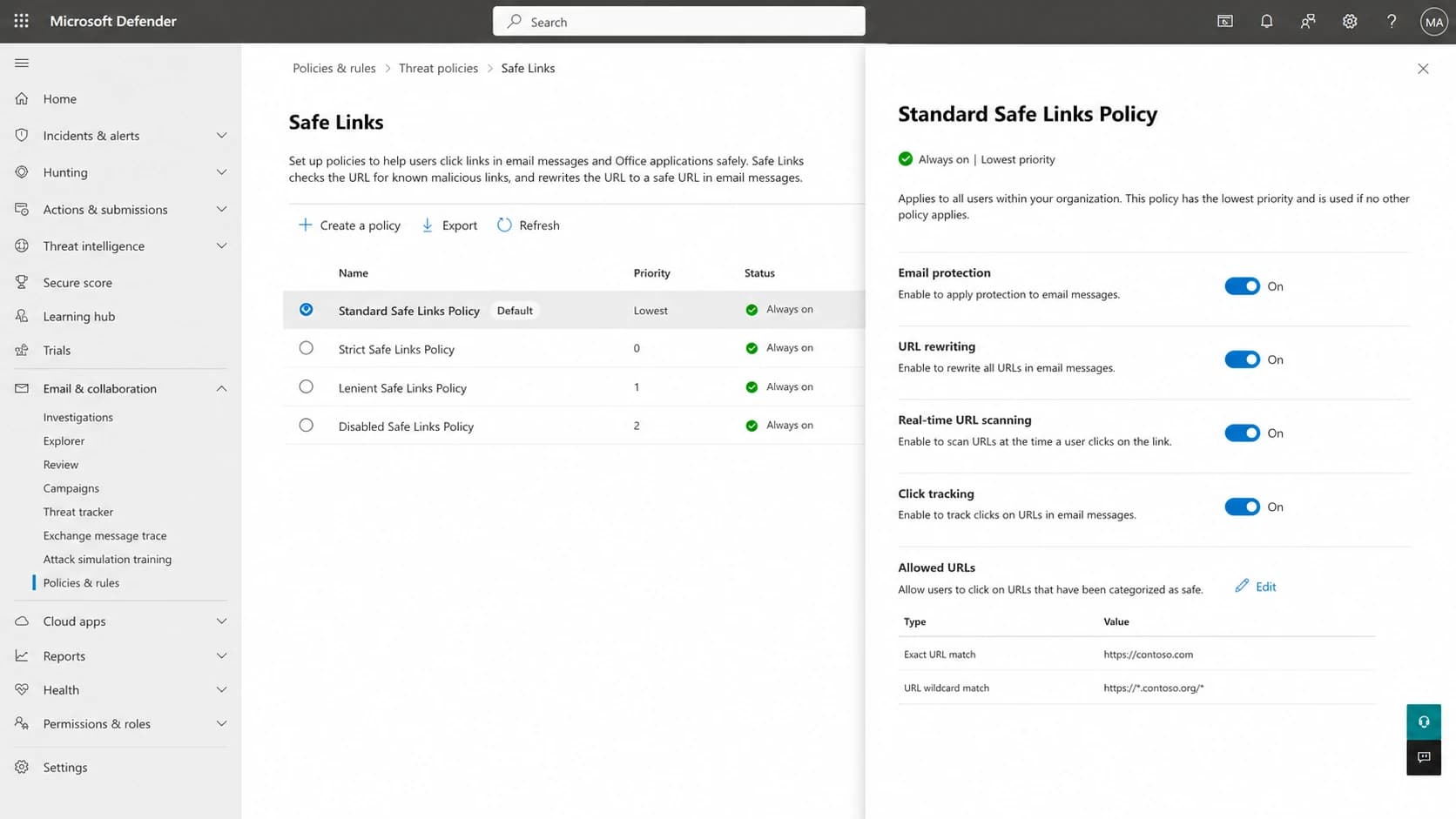Go to Policies & rules breadcrumb
Image resolution: width=1456 pixels, height=819 pixels.
pos(334,68)
